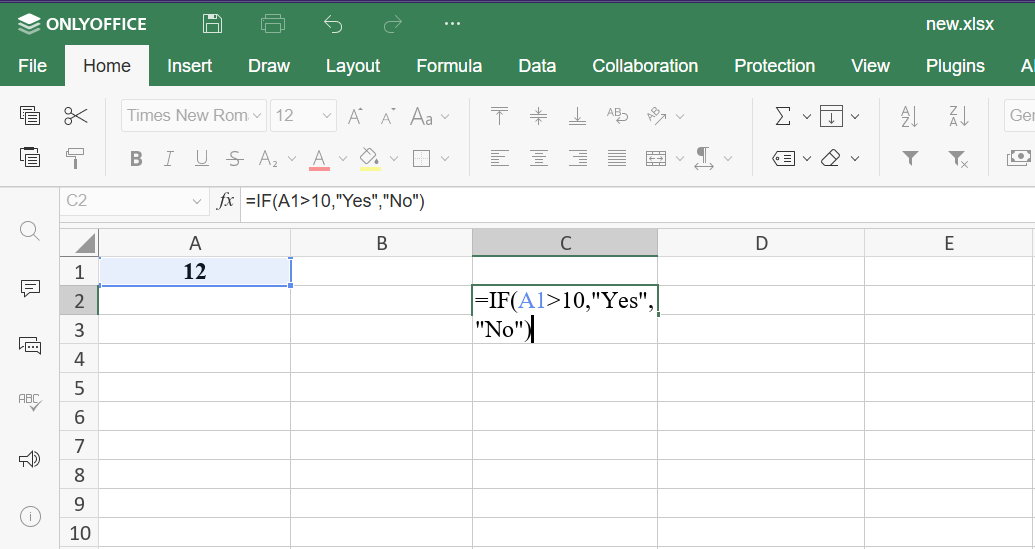1035x549 pixels.
Task: Select column D header
Action: click(x=761, y=243)
